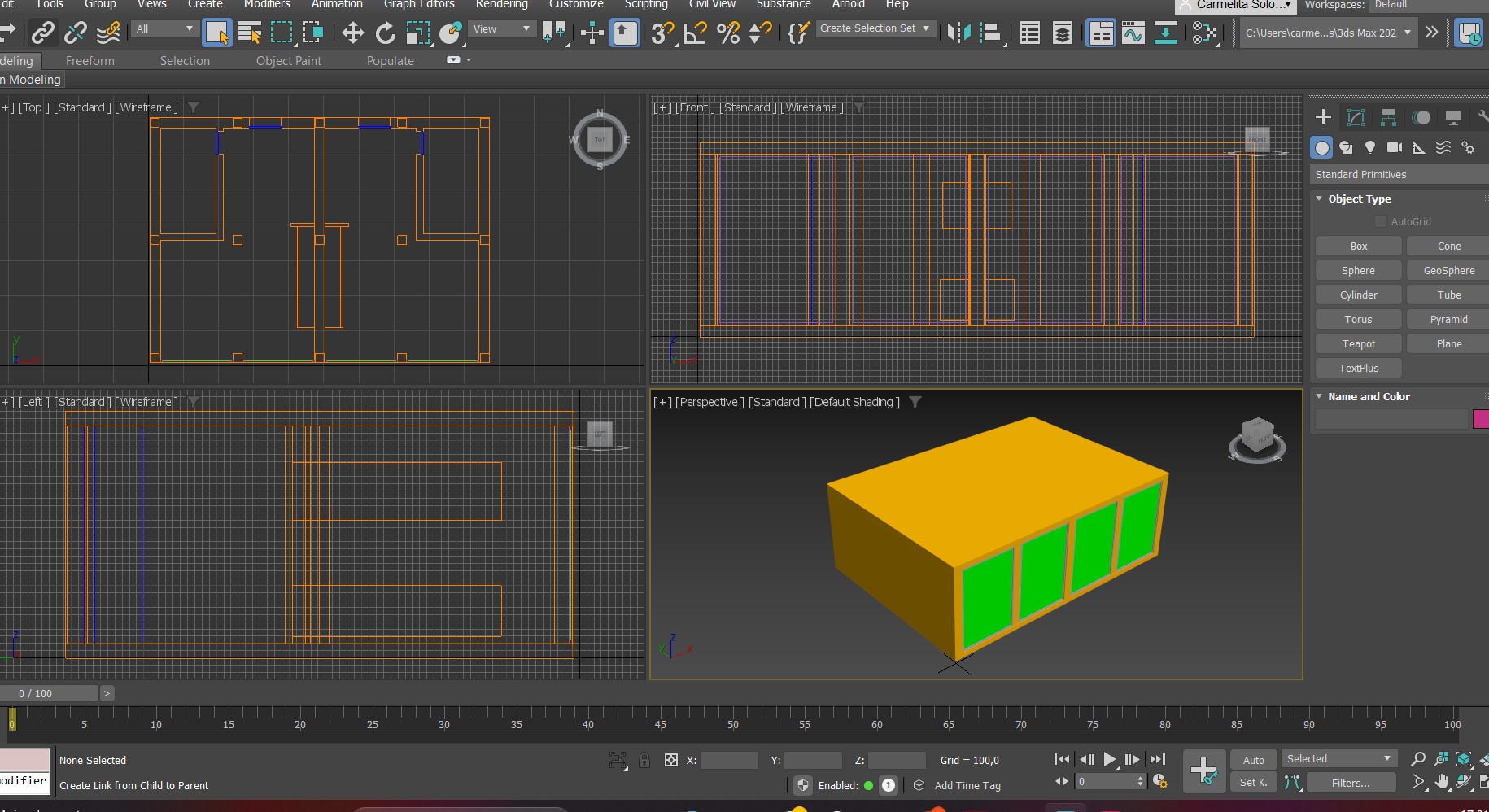The height and width of the screenshot is (812, 1489).
Task: Click the Mirror tool icon
Action: tap(958, 33)
